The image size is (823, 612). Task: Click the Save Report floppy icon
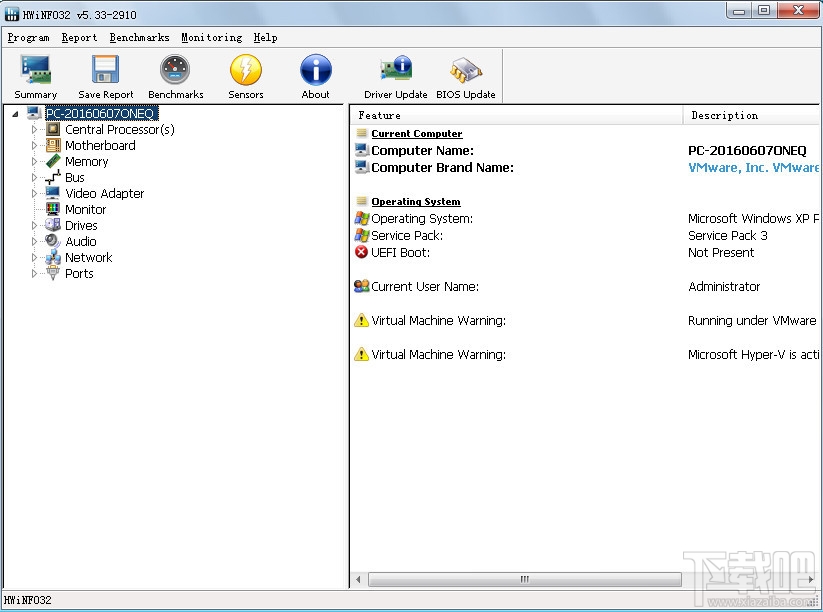click(x=105, y=69)
